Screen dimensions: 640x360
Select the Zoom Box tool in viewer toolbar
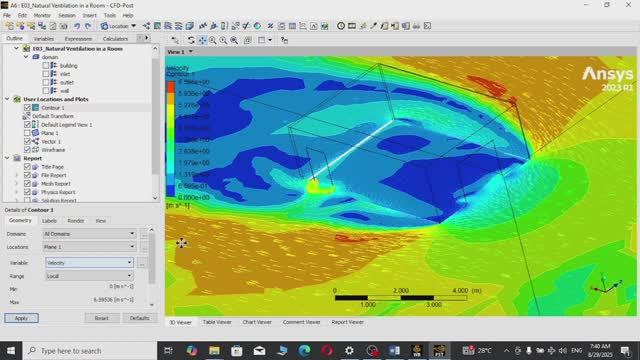coord(223,40)
